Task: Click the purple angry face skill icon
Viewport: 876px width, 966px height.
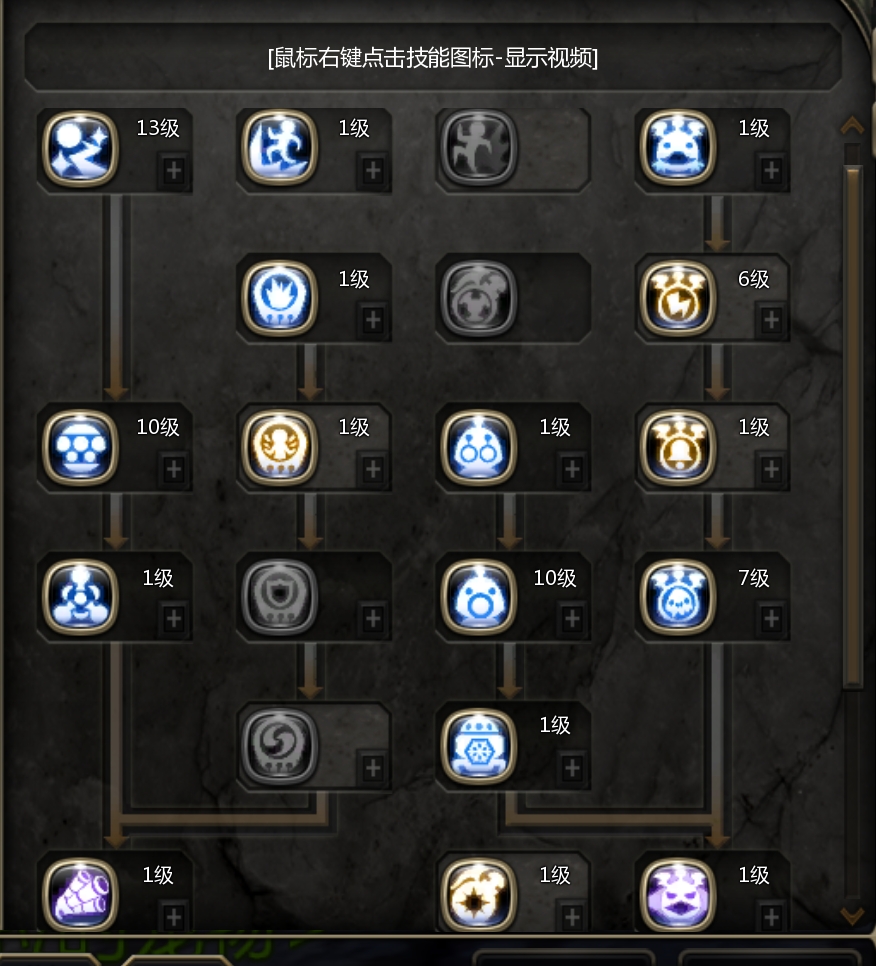Action: [678, 895]
